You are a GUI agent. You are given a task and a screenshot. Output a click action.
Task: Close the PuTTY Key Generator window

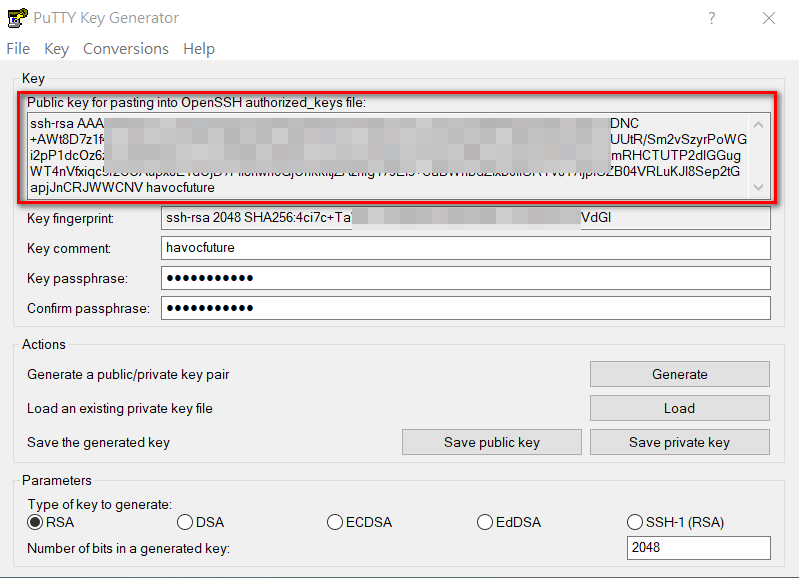point(768,18)
